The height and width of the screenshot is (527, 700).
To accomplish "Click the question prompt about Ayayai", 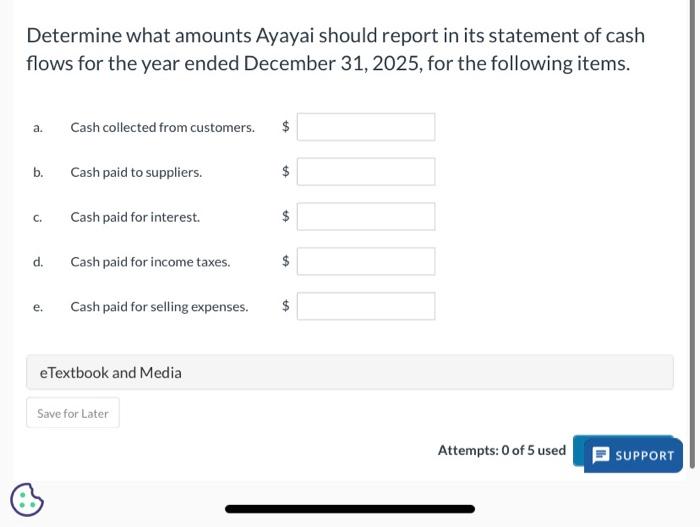I will coord(335,49).
